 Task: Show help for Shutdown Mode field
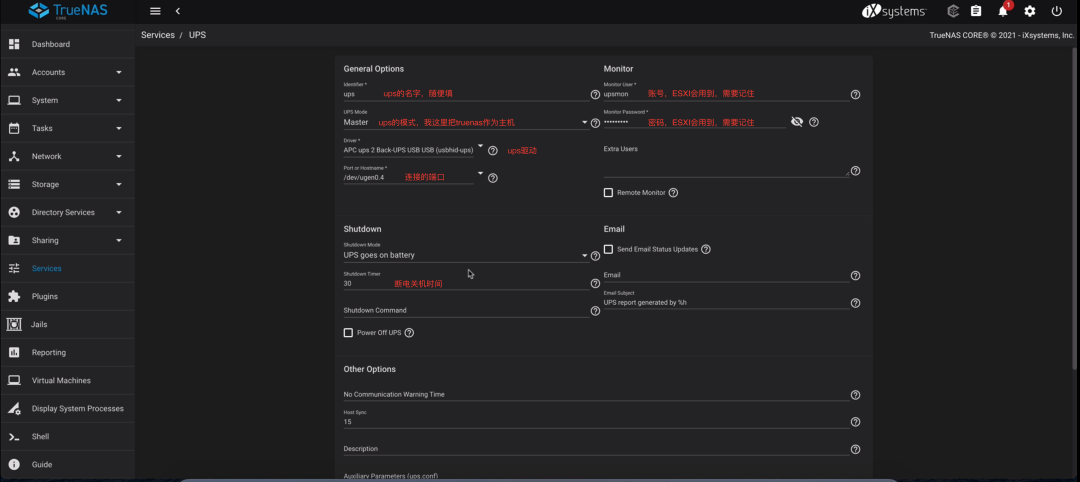595,255
